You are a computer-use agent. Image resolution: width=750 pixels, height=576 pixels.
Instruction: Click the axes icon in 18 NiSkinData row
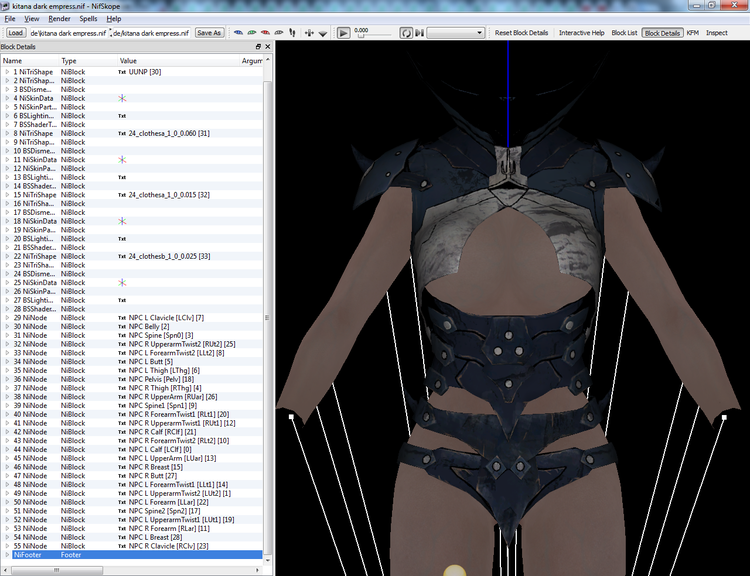[122, 221]
